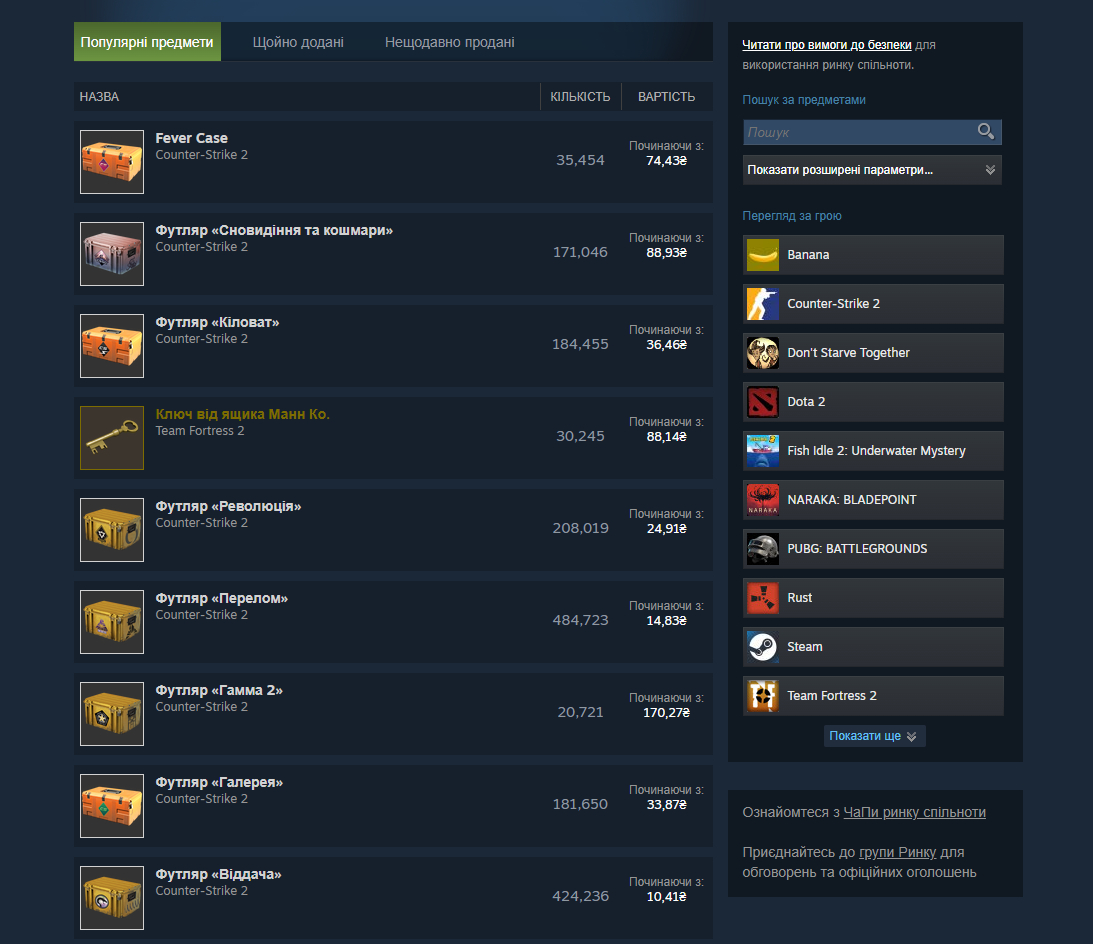Select the Counter-Strike 2 game icon
This screenshot has width=1093, height=944.
763,304
